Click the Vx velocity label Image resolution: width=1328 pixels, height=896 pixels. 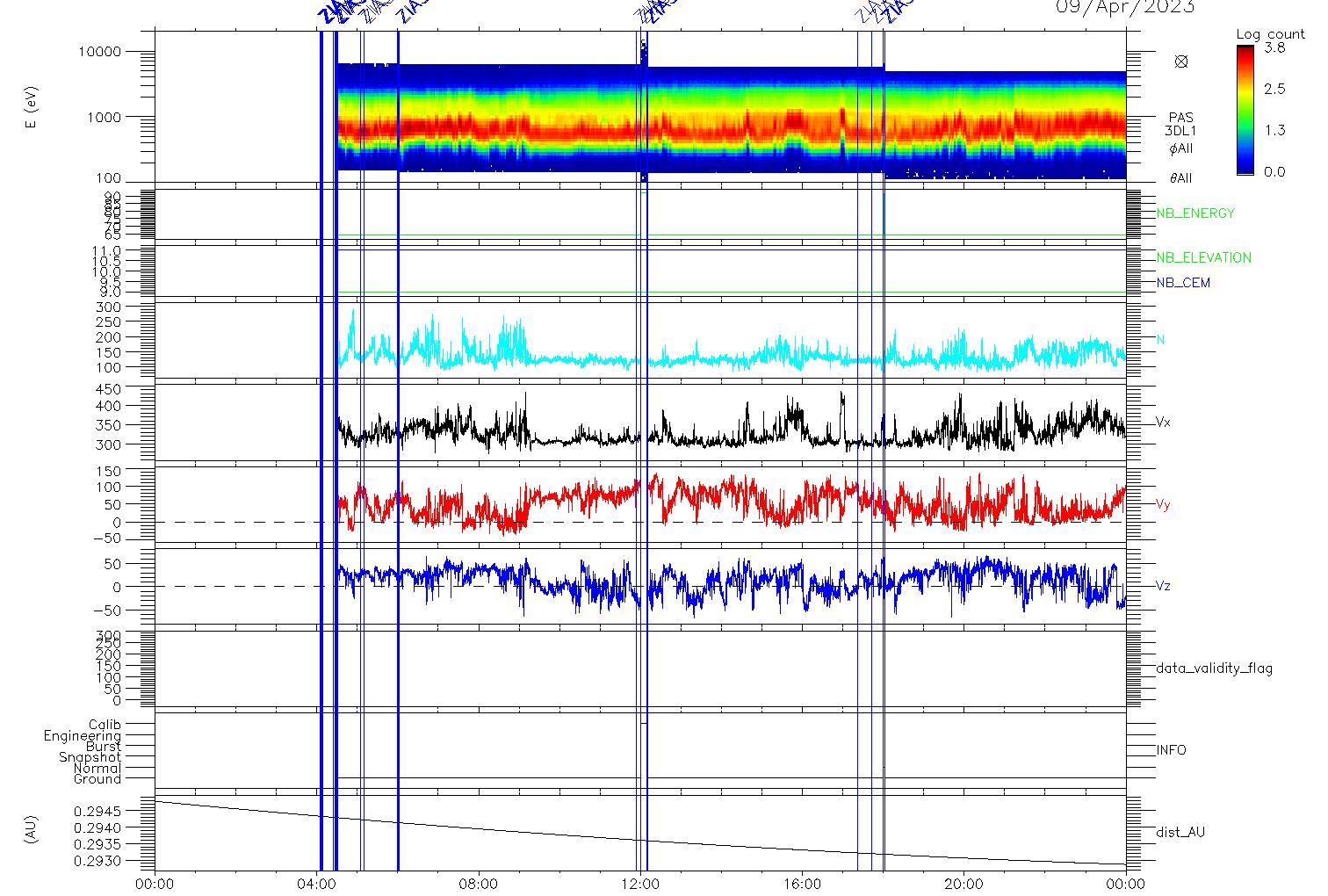tap(1163, 423)
